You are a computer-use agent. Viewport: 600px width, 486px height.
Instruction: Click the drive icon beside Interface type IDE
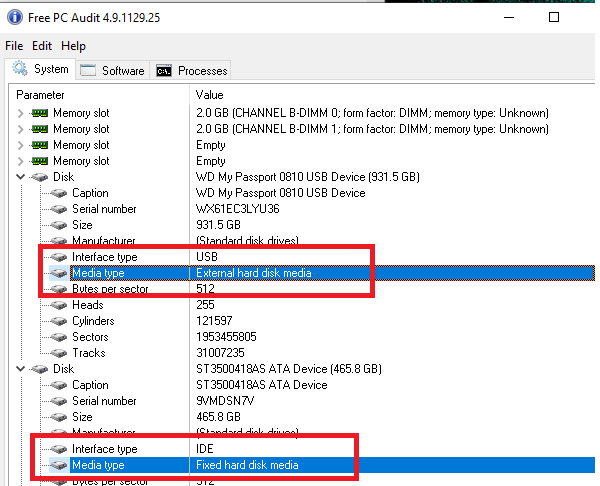click(59, 449)
